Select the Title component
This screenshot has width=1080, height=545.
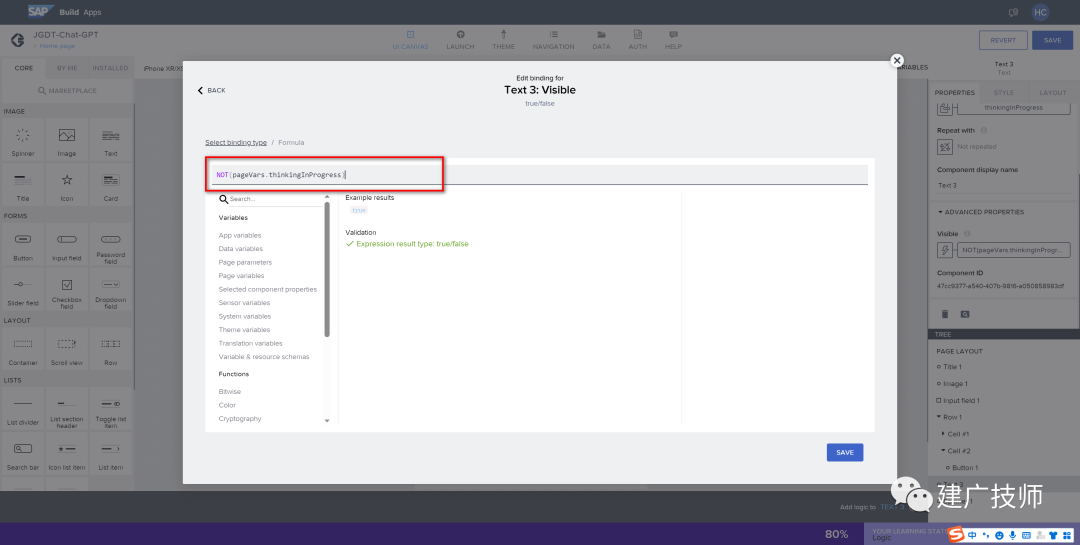pos(23,186)
